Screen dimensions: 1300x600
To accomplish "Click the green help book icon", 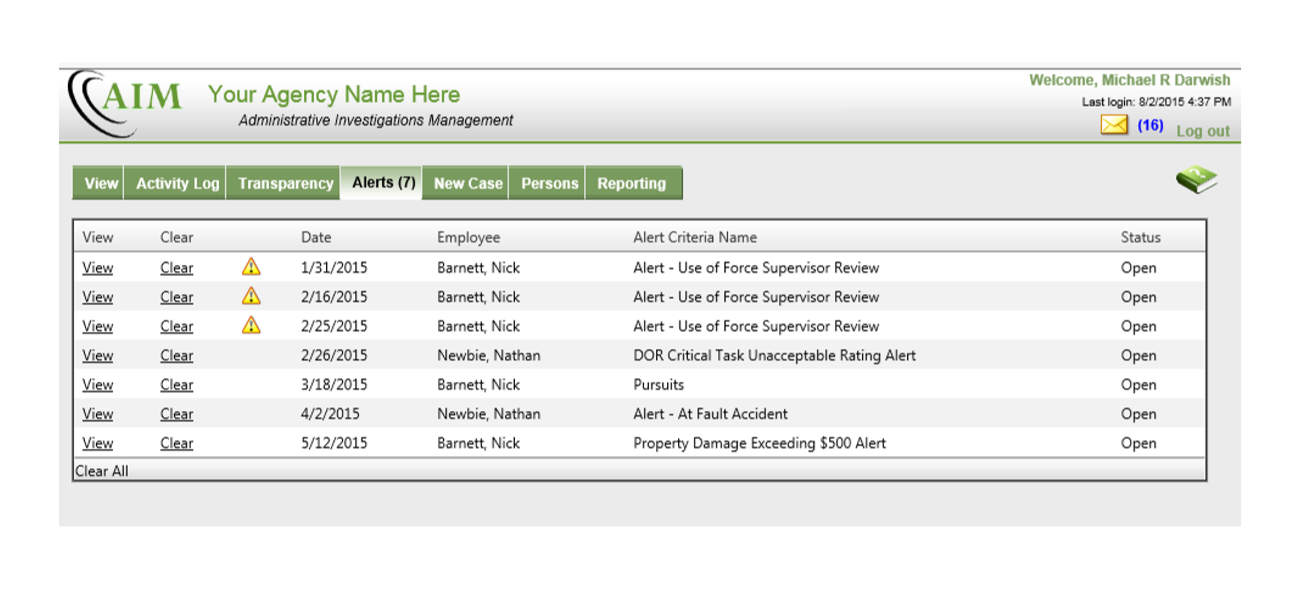I will click(1196, 180).
